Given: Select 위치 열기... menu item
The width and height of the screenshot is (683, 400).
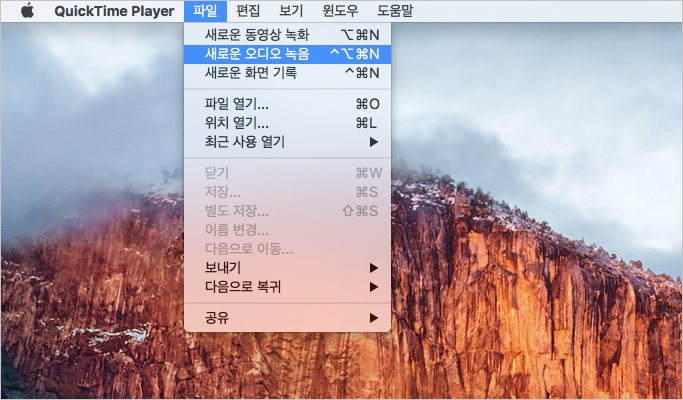Looking at the screenshot, I should (x=287, y=123).
